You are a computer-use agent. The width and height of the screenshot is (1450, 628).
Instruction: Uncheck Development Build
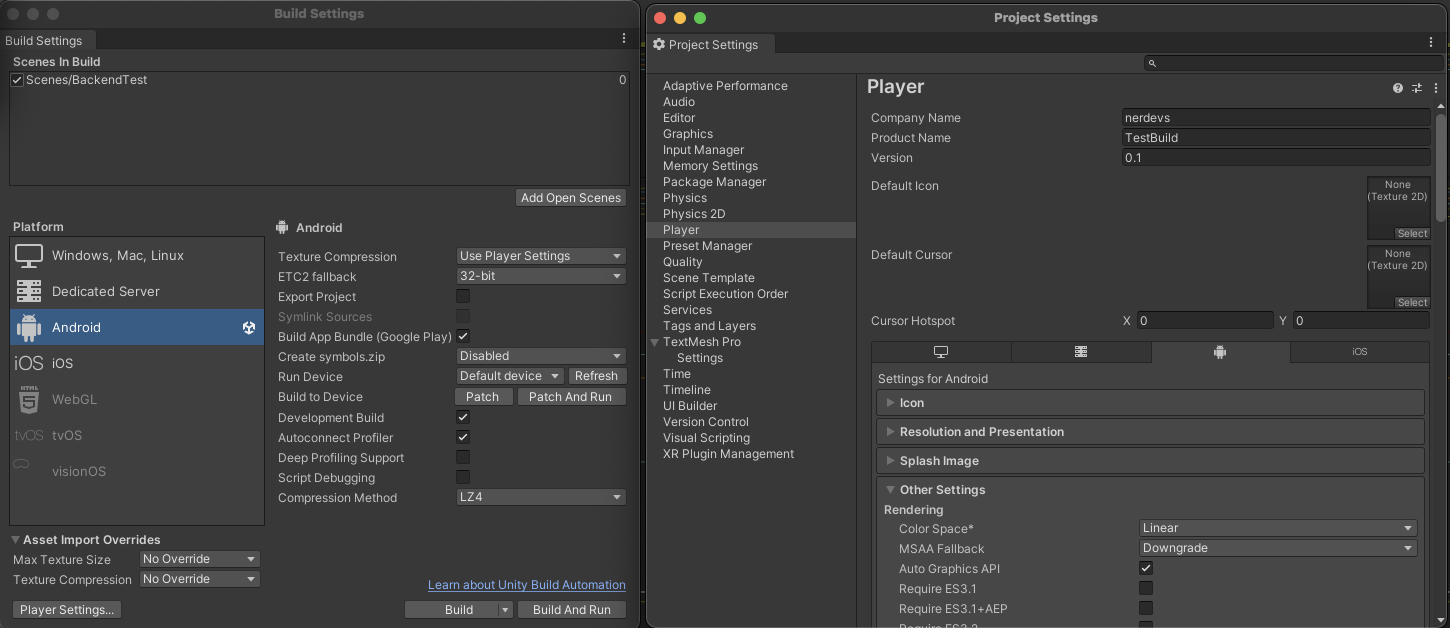coord(463,417)
